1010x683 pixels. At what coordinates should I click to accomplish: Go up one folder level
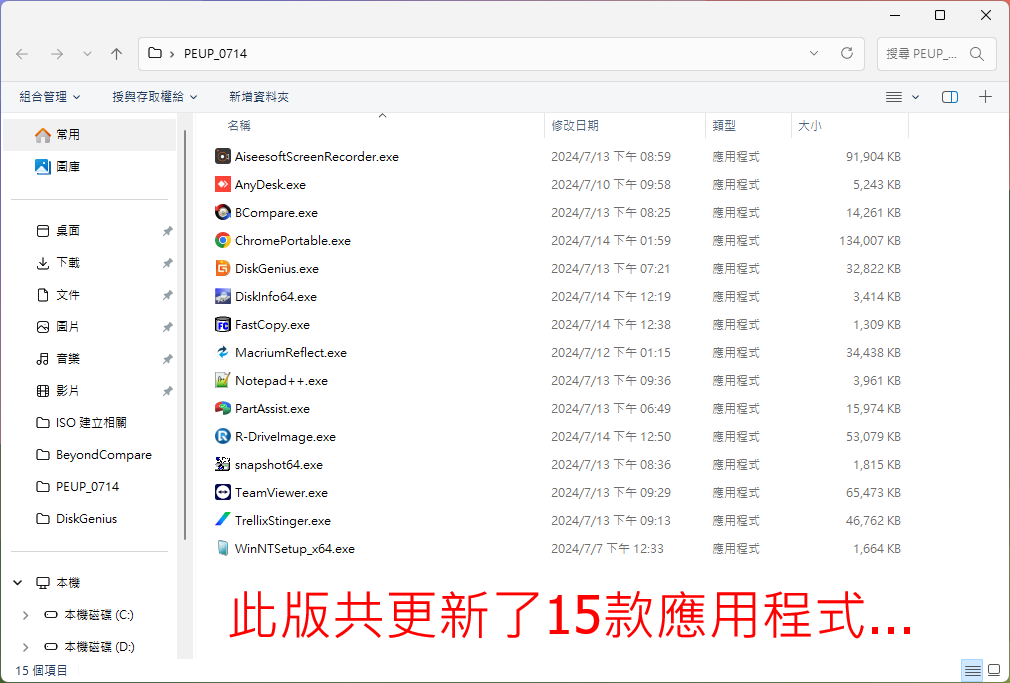click(x=116, y=54)
